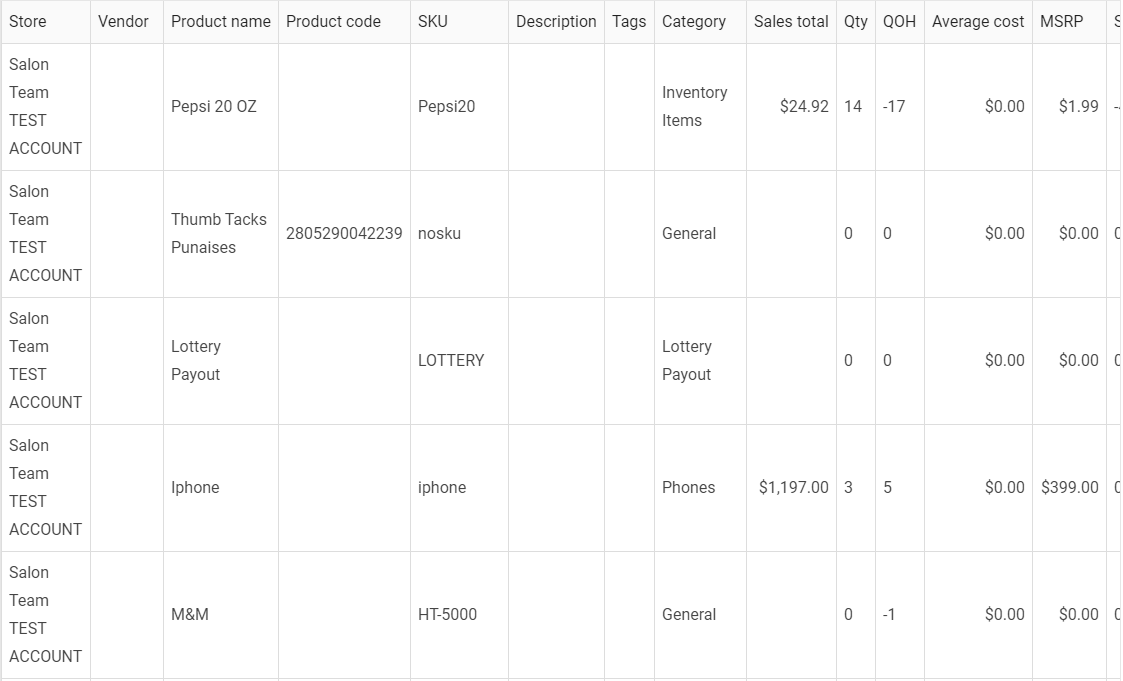Image resolution: width=1123 pixels, height=681 pixels.
Task: Click the Iphone product name cell
Action: click(x=195, y=487)
